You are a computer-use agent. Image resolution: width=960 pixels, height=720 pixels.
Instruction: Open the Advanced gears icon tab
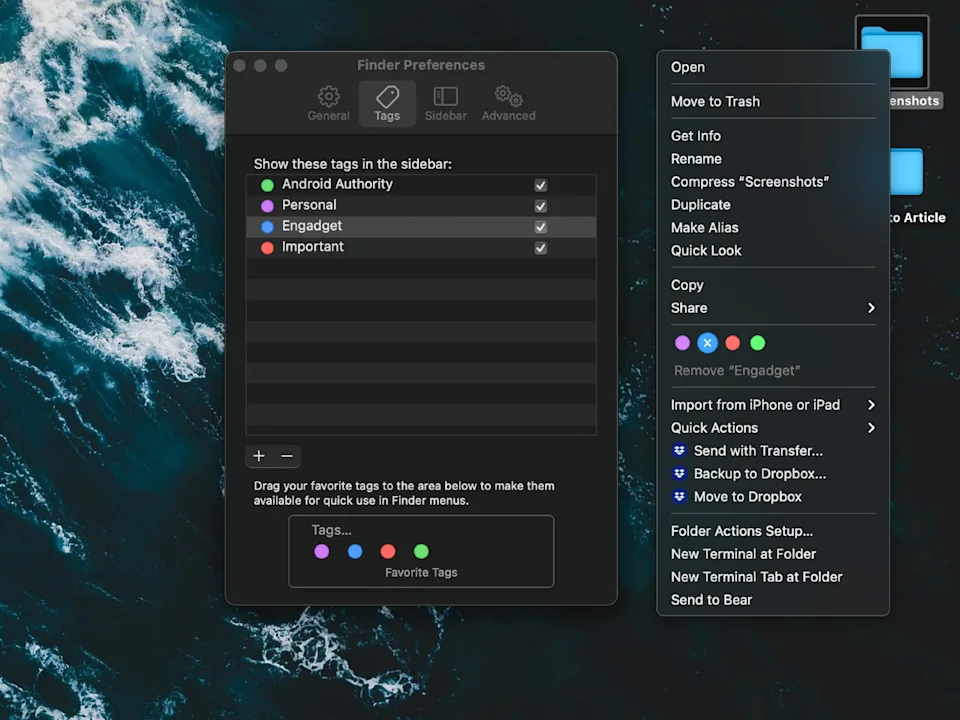[508, 97]
